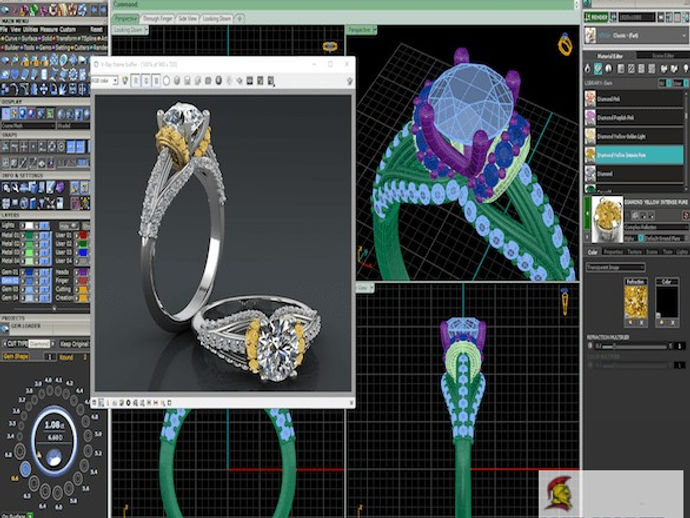
Task: Select the highlighted 6.6 gem size circle
Action: 25,469
